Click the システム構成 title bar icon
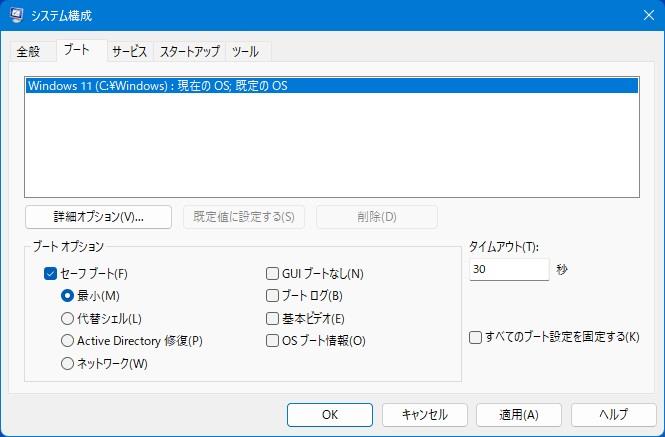This screenshot has height=437, width=665. coord(16,15)
